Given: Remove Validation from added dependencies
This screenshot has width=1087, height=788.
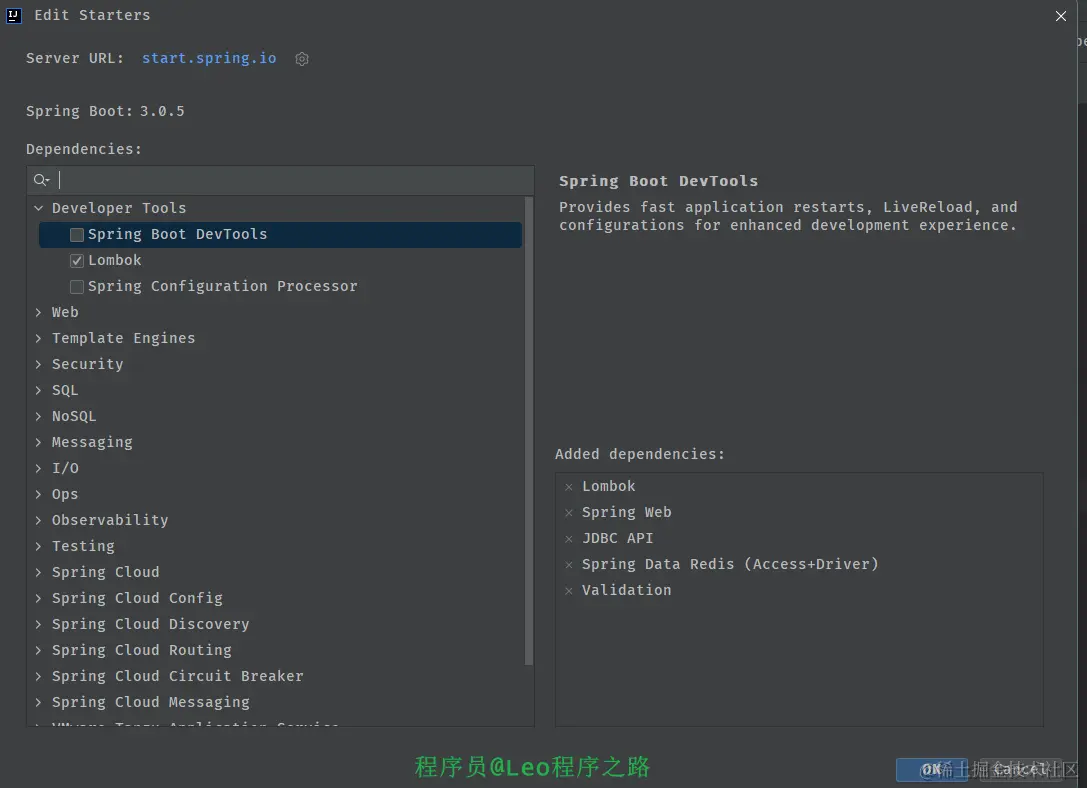Looking at the screenshot, I should coord(568,591).
